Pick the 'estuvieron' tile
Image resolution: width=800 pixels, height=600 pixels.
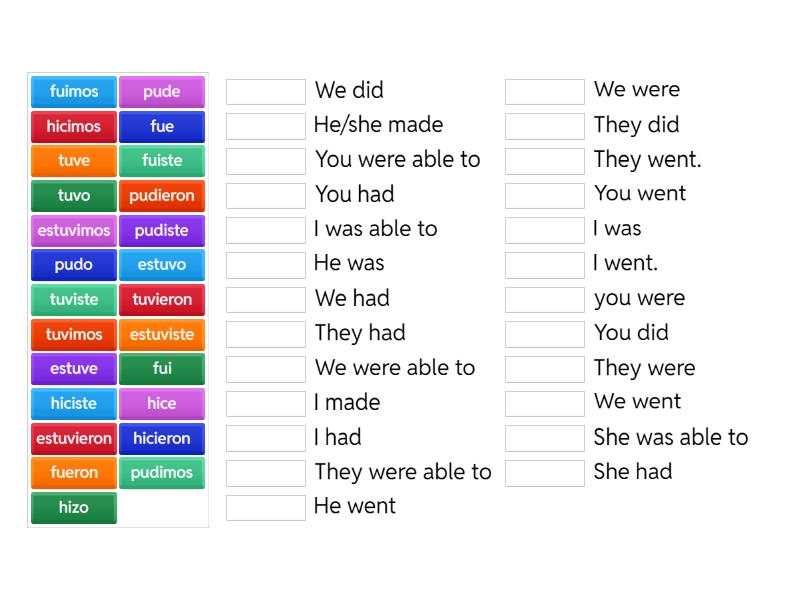[74, 439]
